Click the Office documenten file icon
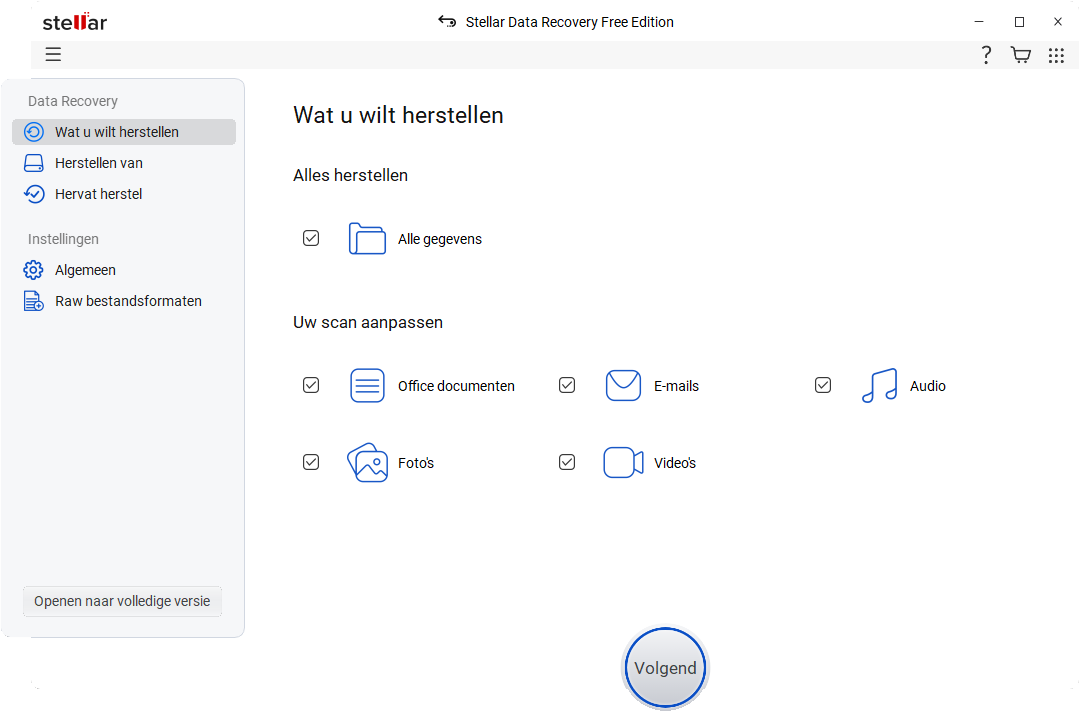The height and width of the screenshot is (711, 1079). point(367,385)
